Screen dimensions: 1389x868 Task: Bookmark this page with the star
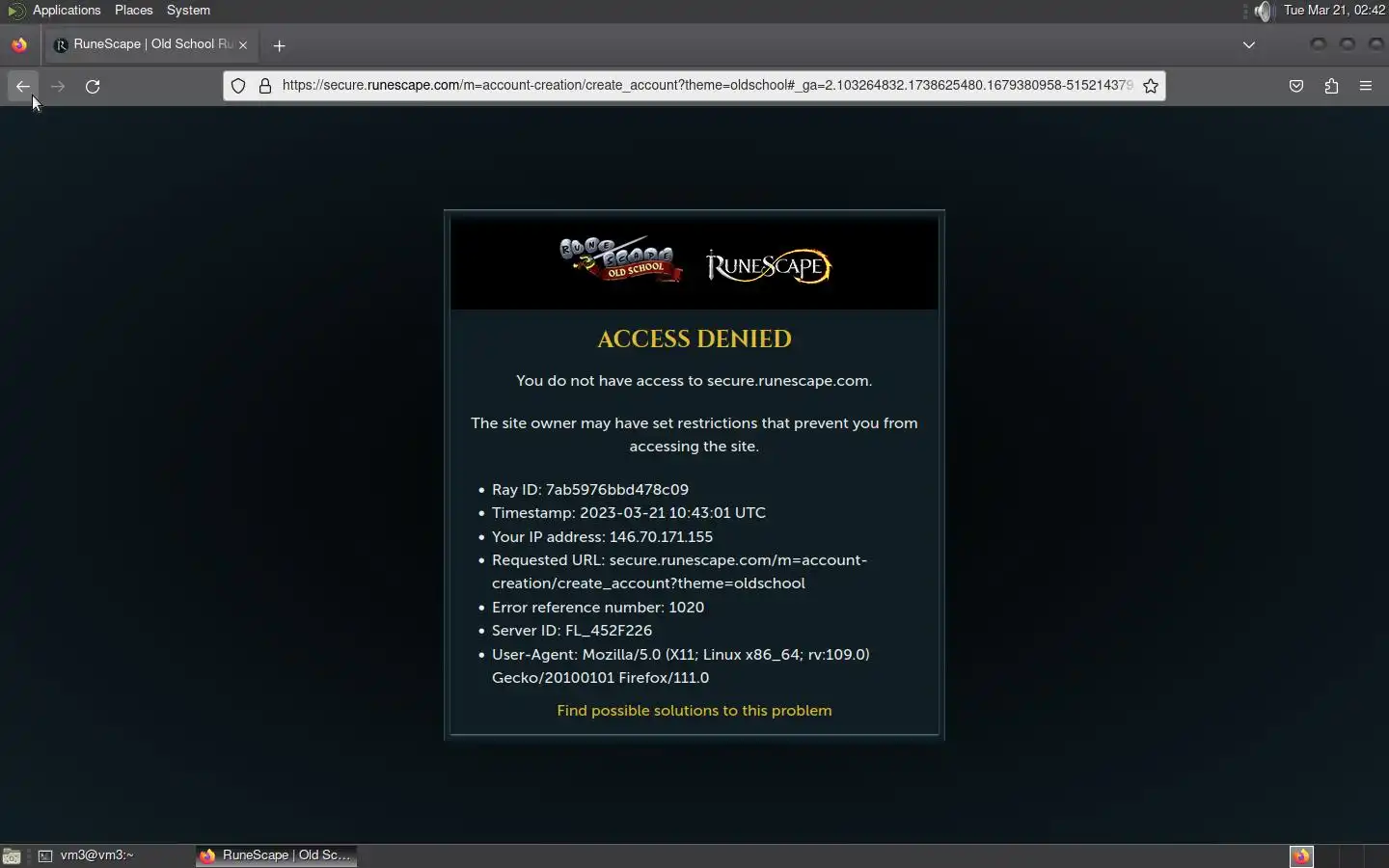pyautogui.click(x=1151, y=86)
